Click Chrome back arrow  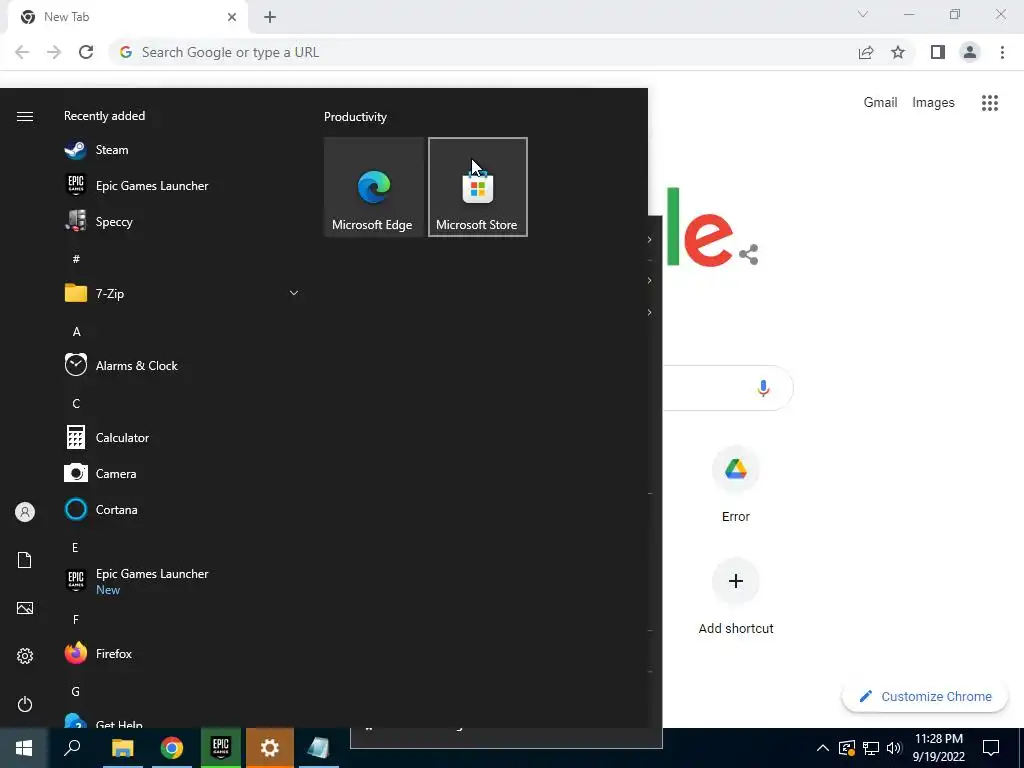pos(22,52)
